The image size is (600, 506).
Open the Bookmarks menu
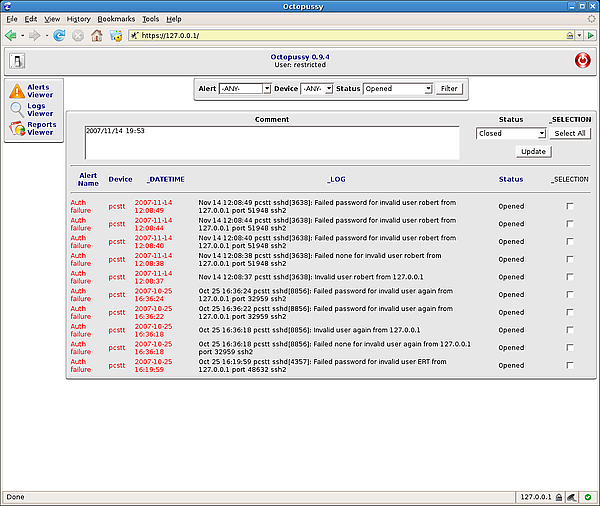[116, 19]
